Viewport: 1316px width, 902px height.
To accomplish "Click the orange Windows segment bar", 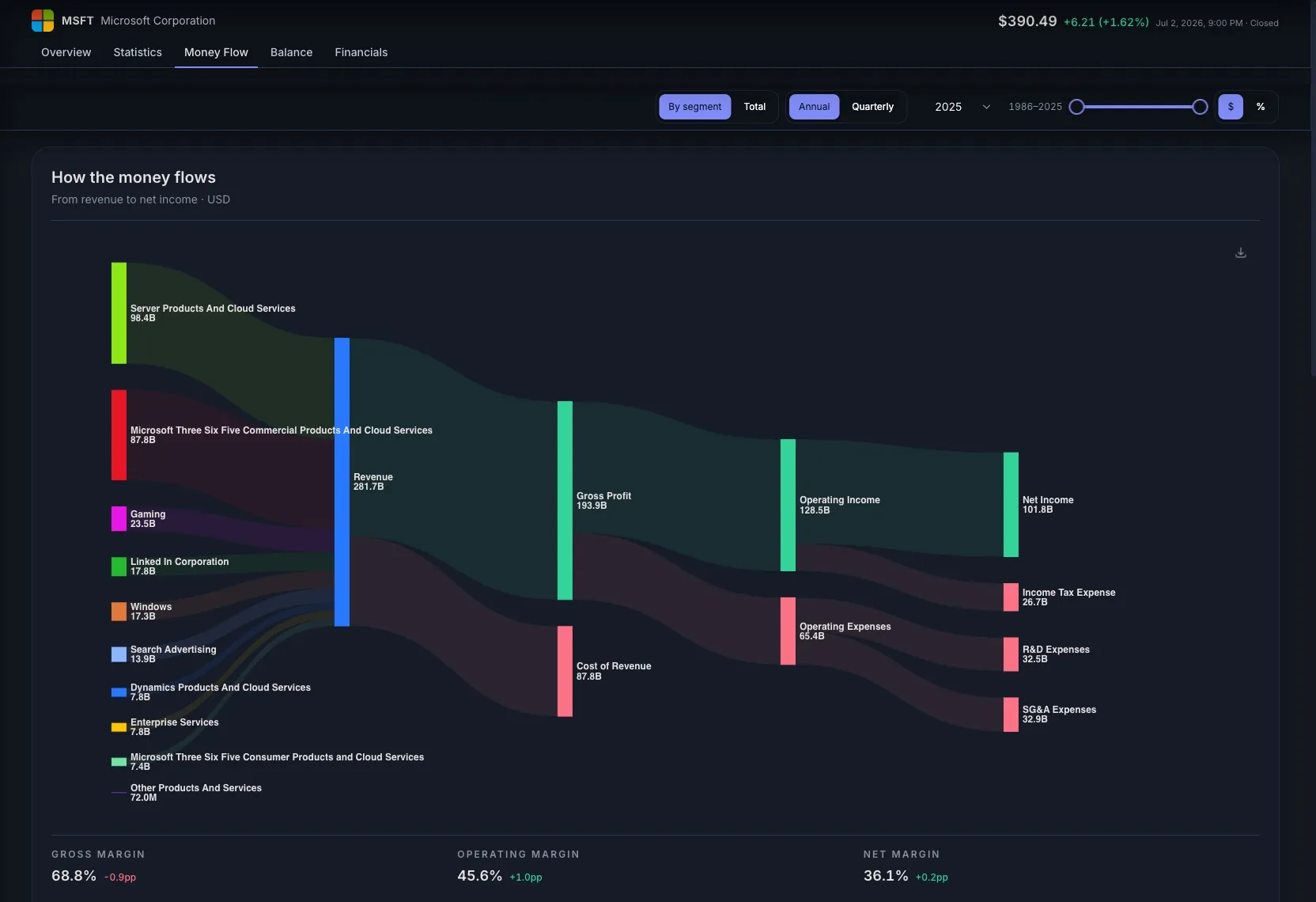I will (x=119, y=612).
